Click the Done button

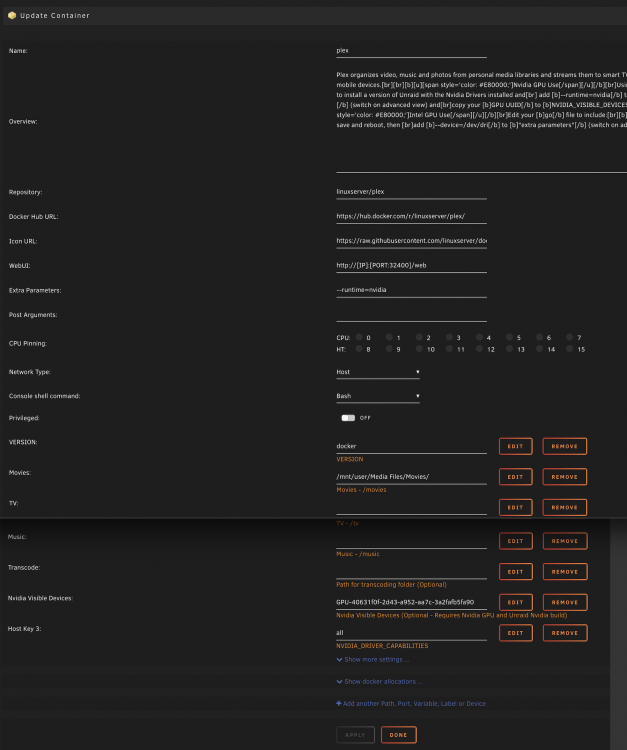tap(398, 735)
